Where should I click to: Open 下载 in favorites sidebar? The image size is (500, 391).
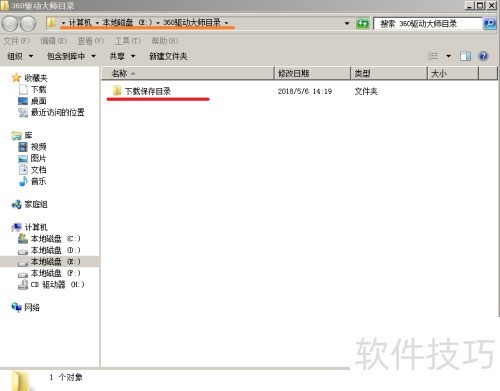coord(32,89)
